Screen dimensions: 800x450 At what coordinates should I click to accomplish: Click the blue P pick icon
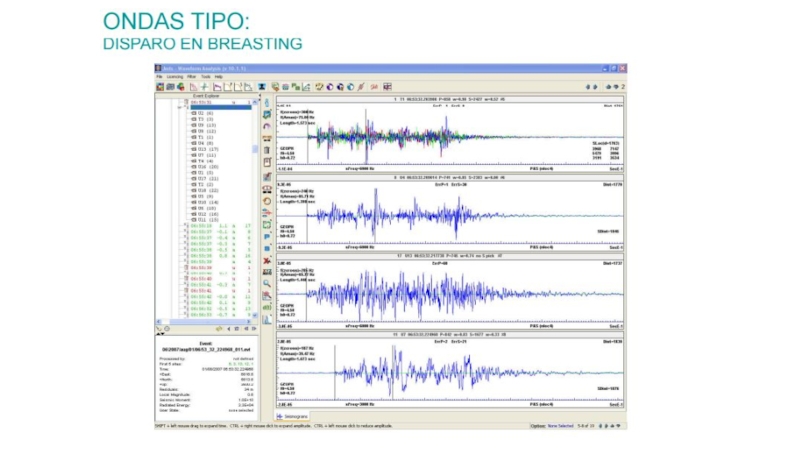(267, 236)
